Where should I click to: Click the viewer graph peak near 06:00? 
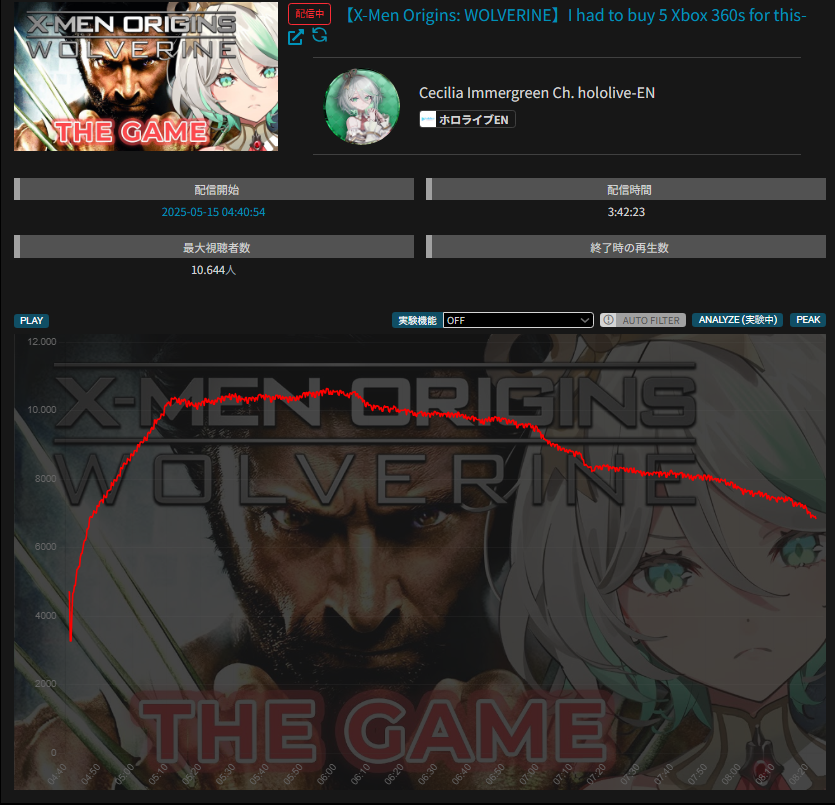[x=328, y=391]
